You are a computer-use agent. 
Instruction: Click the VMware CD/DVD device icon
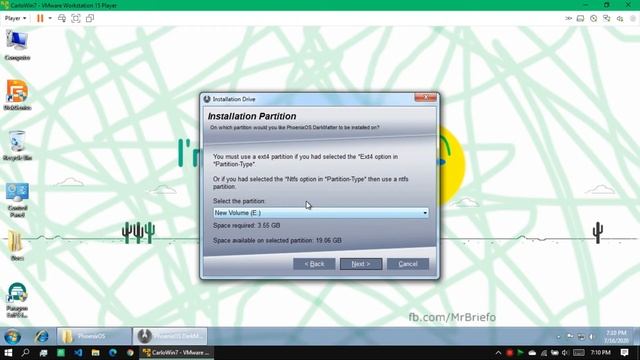[593, 18]
